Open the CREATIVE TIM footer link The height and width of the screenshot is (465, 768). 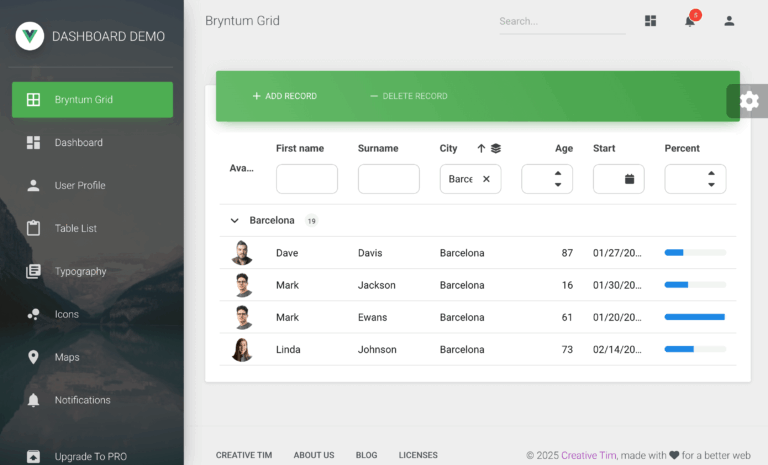coord(244,455)
